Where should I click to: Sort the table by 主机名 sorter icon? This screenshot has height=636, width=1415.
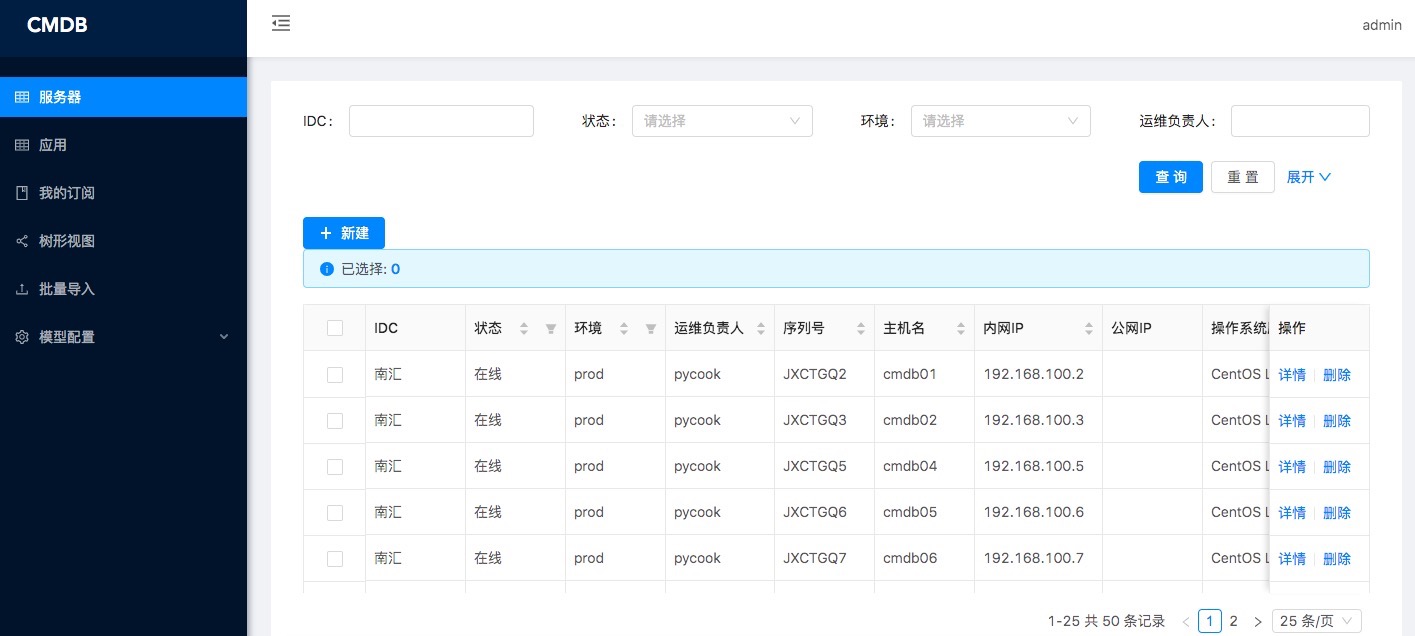click(x=960, y=329)
